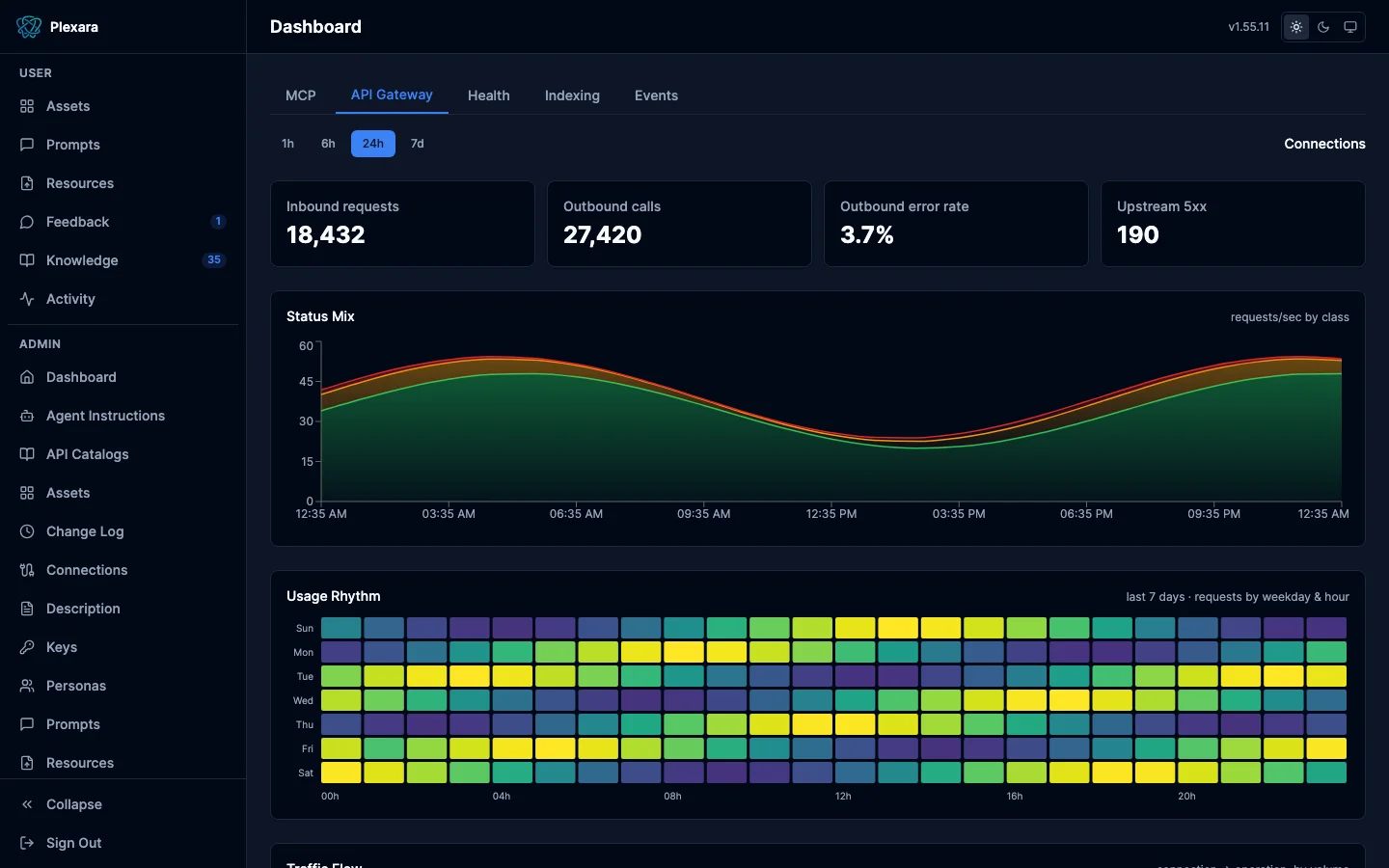Click the 03:35 PM axis label
1389x868 pixels.
pyautogui.click(x=959, y=514)
